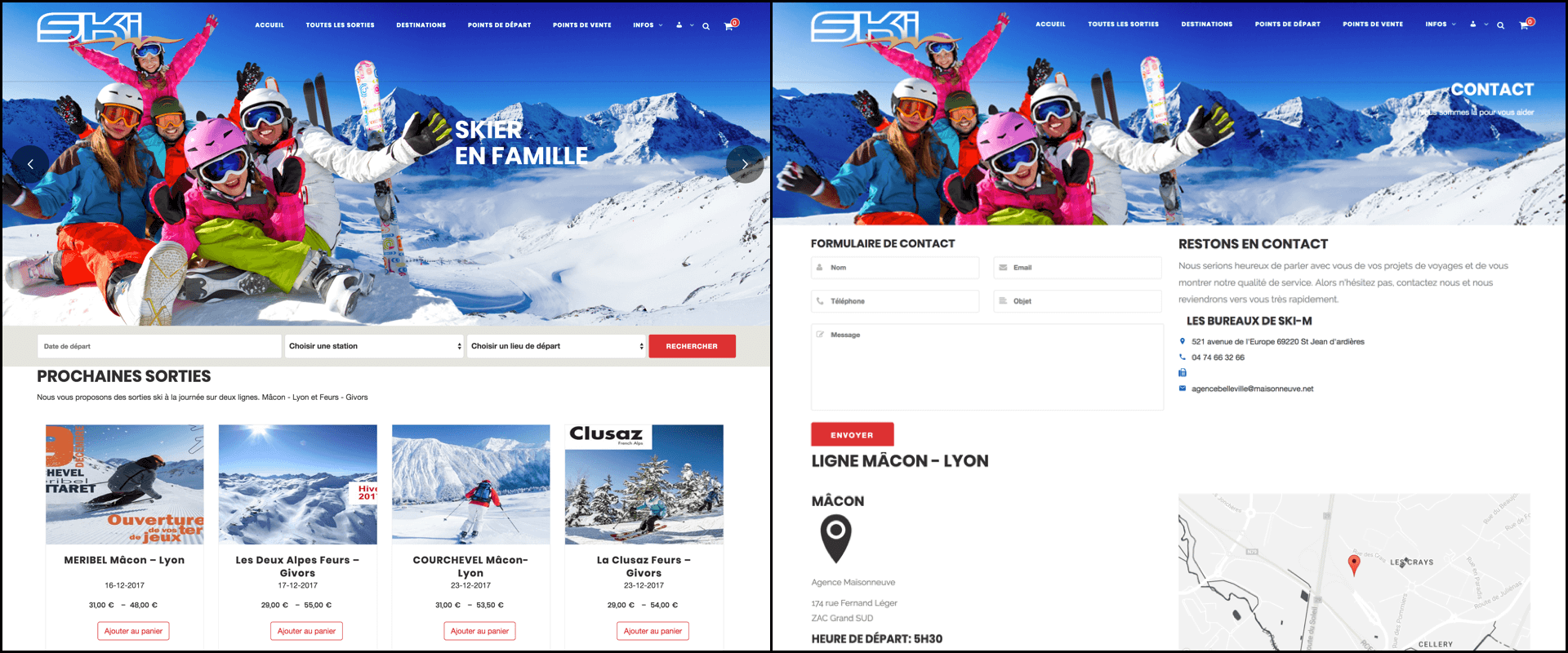Click the cart icon on the contact page

(1523, 25)
